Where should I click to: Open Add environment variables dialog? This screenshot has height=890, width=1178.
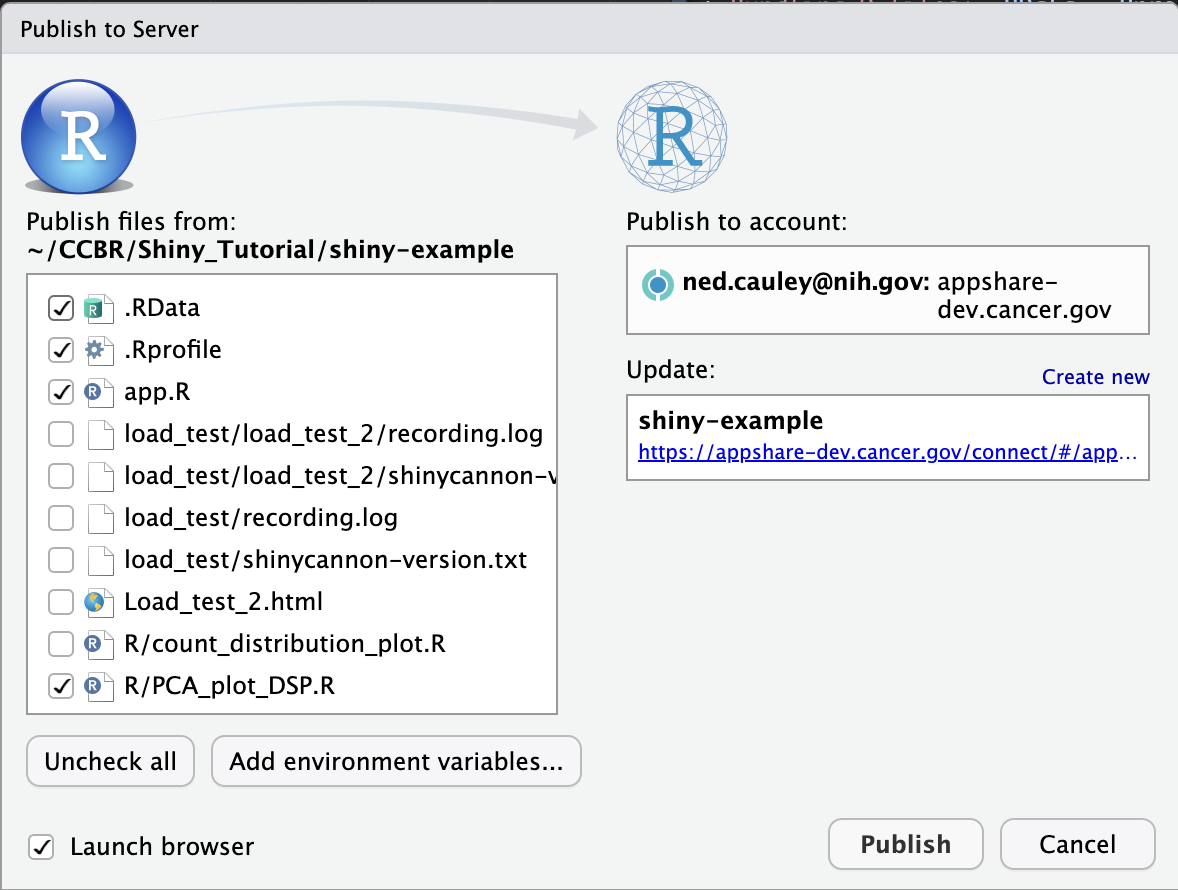tap(396, 762)
